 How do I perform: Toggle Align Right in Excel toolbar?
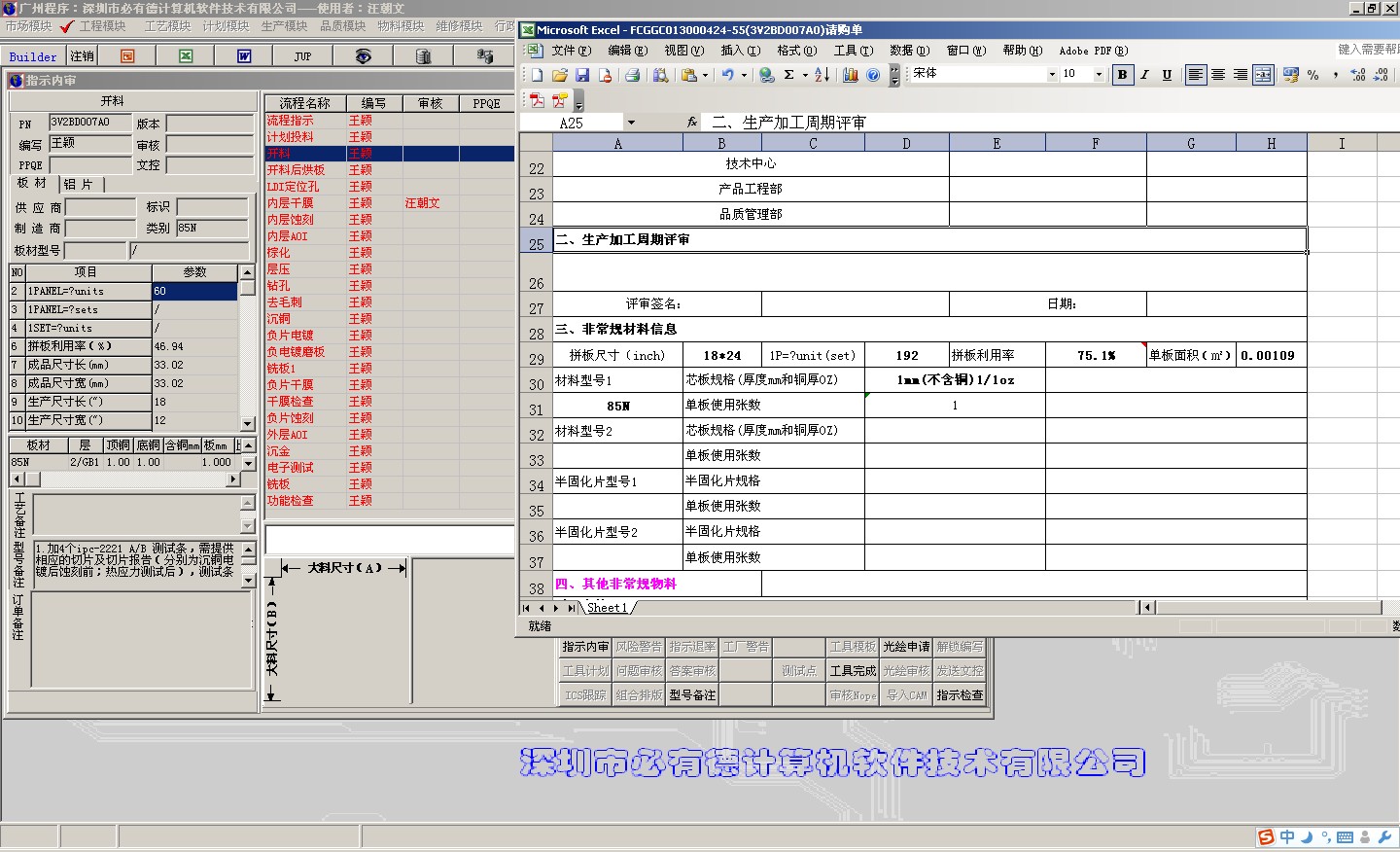point(1241,74)
